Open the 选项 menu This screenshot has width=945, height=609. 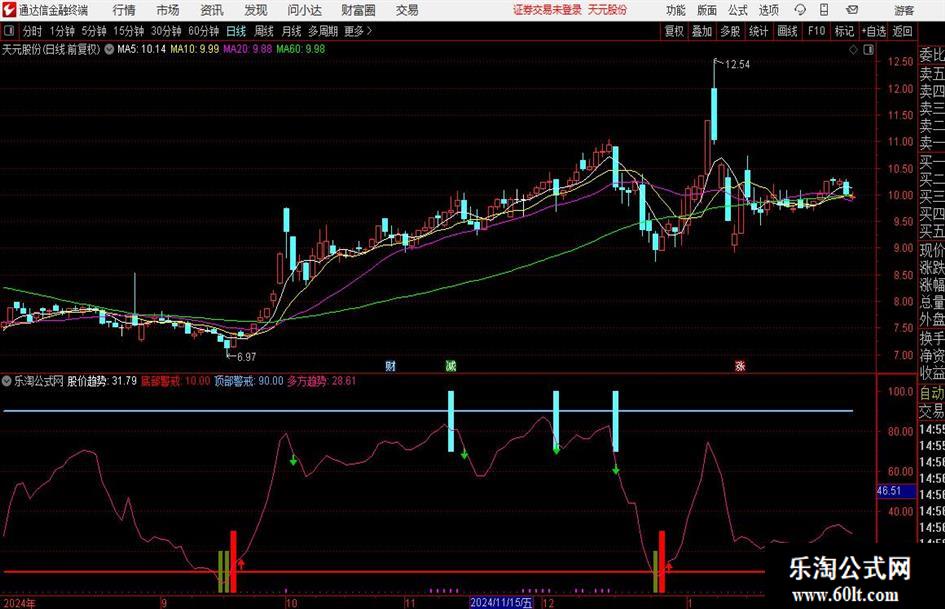click(x=768, y=10)
